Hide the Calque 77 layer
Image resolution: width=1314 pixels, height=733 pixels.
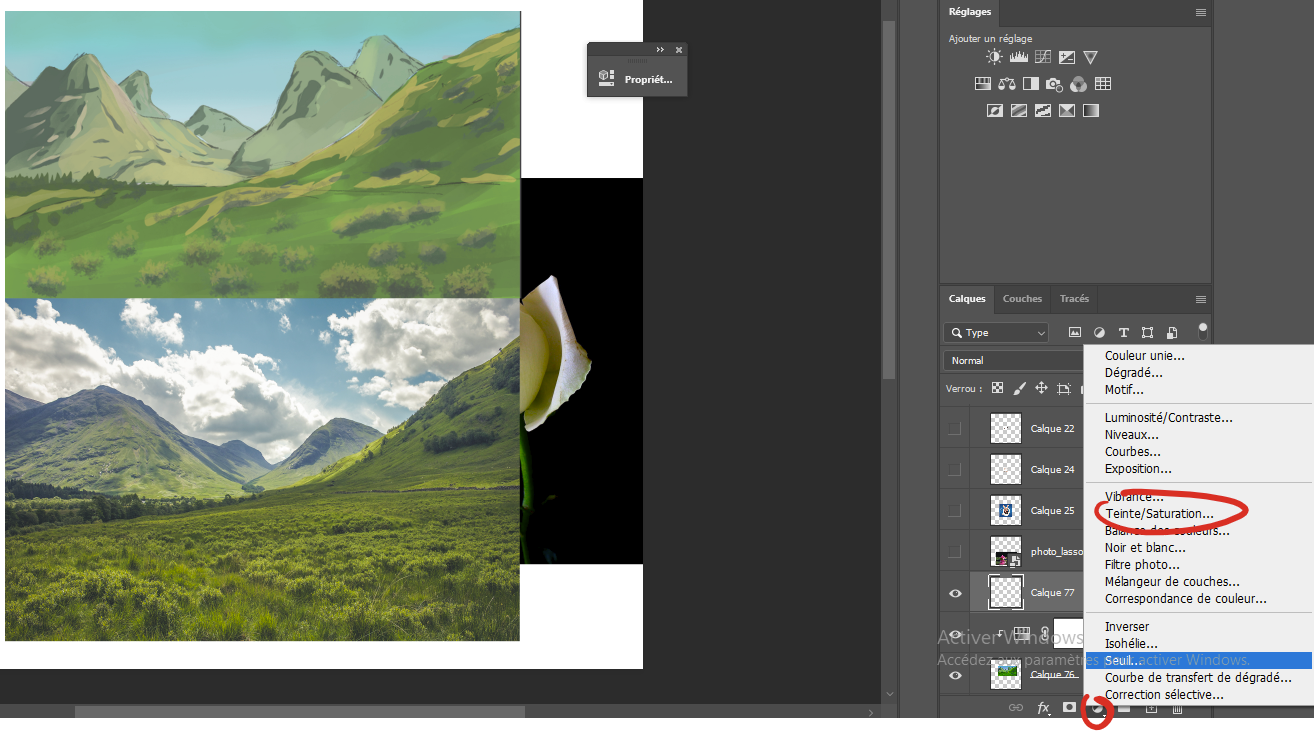[955, 593]
